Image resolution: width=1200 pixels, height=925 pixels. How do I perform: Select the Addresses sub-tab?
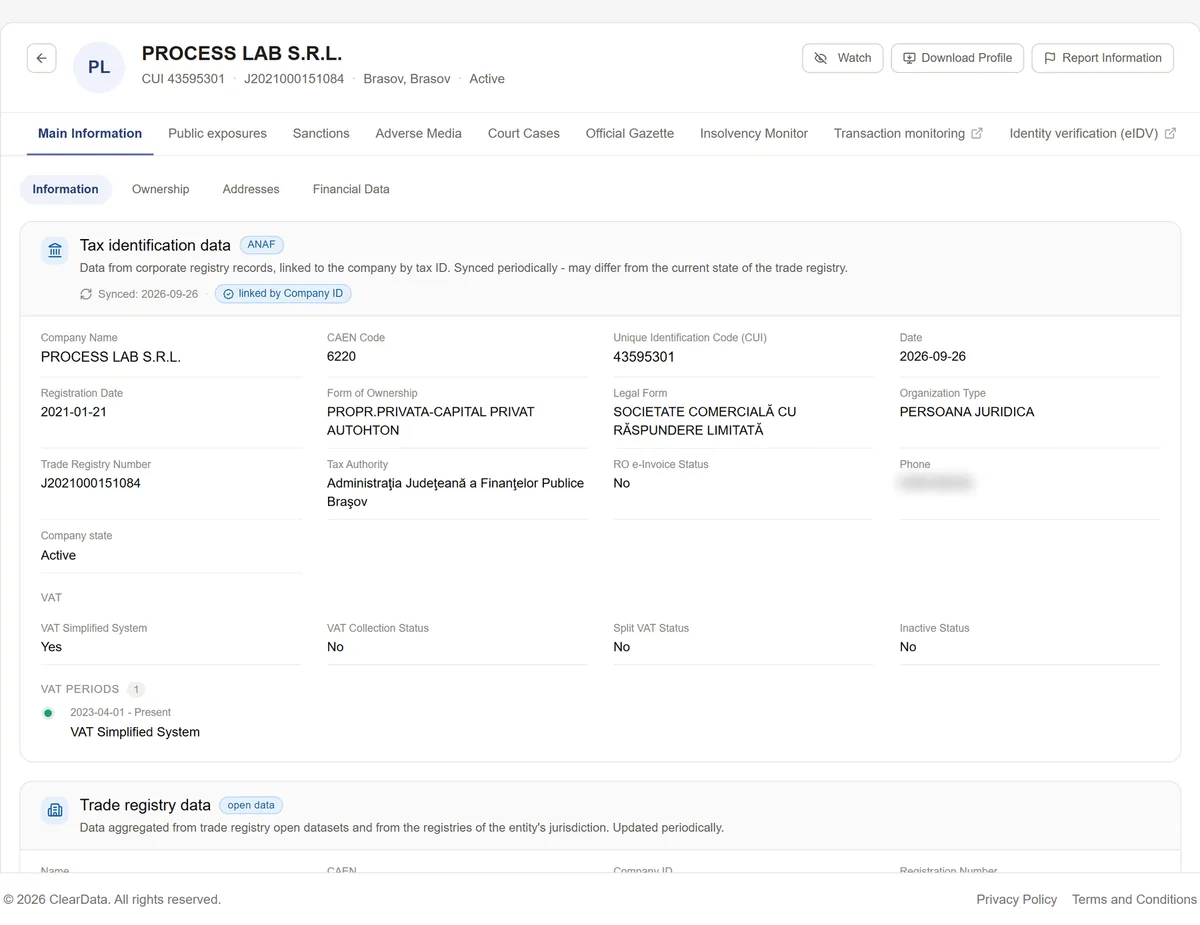click(x=251, y=189)
